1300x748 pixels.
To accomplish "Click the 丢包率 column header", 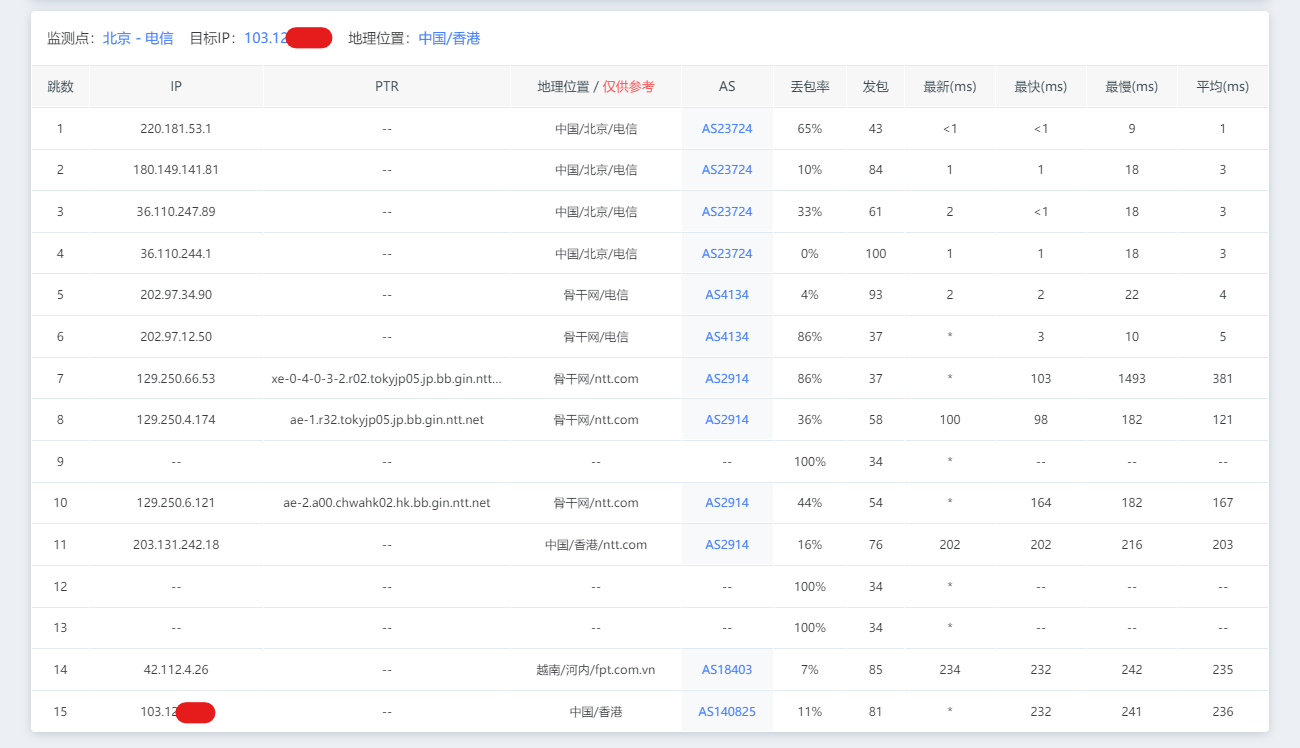I will (x=810, y=87).
